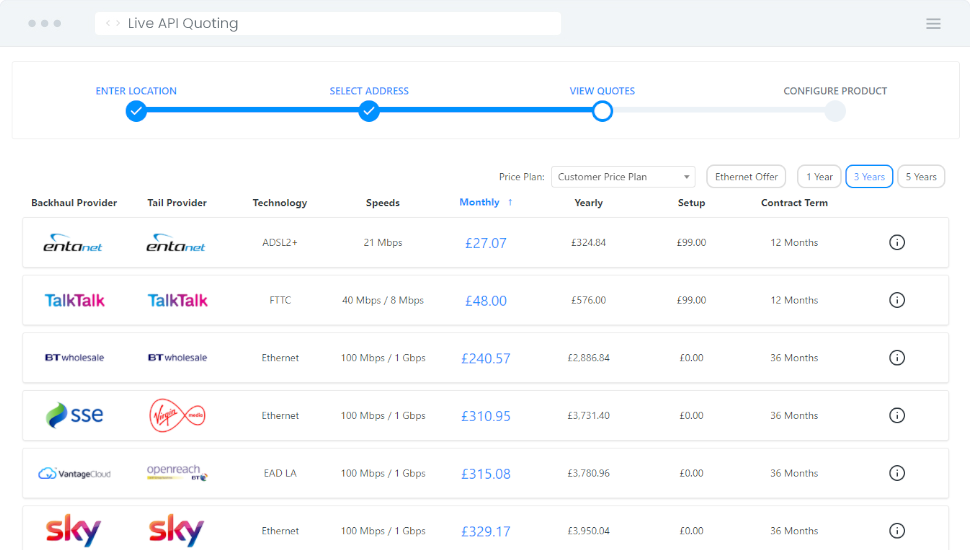Screen dimensions: 970x550
Task: Click the Openreach tail provider logo
Action: (177, 473)
